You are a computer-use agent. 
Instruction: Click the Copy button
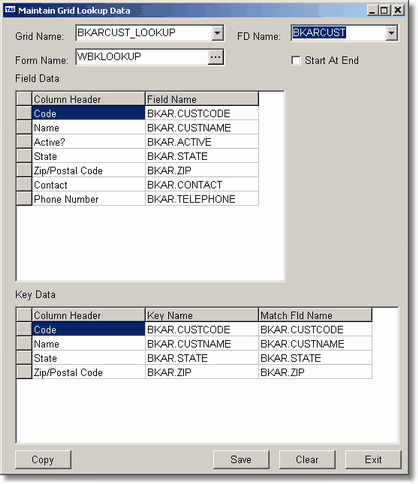43,460
